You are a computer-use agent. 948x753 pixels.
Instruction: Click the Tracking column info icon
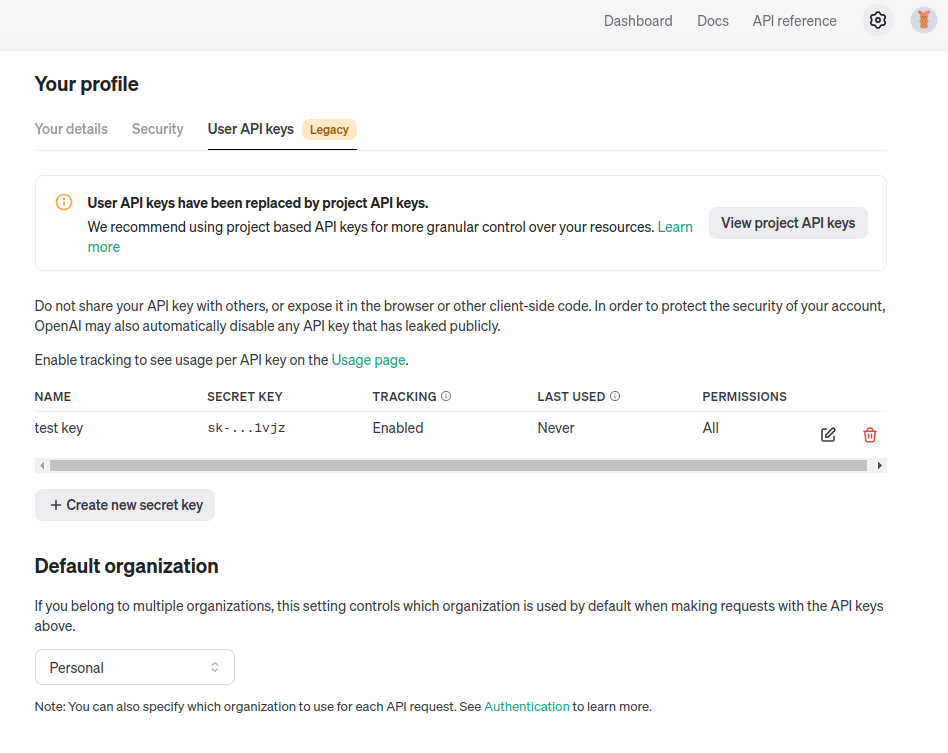coord(446,396)
